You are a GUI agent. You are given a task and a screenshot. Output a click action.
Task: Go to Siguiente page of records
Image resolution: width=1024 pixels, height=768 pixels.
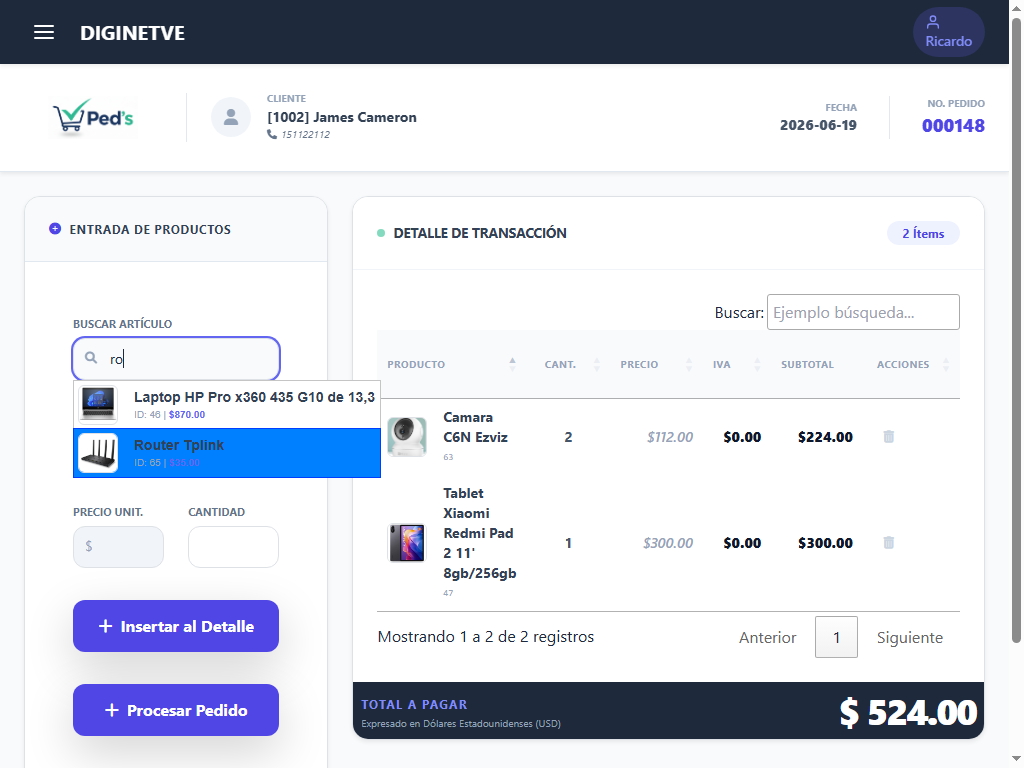[x=909, y=637]
